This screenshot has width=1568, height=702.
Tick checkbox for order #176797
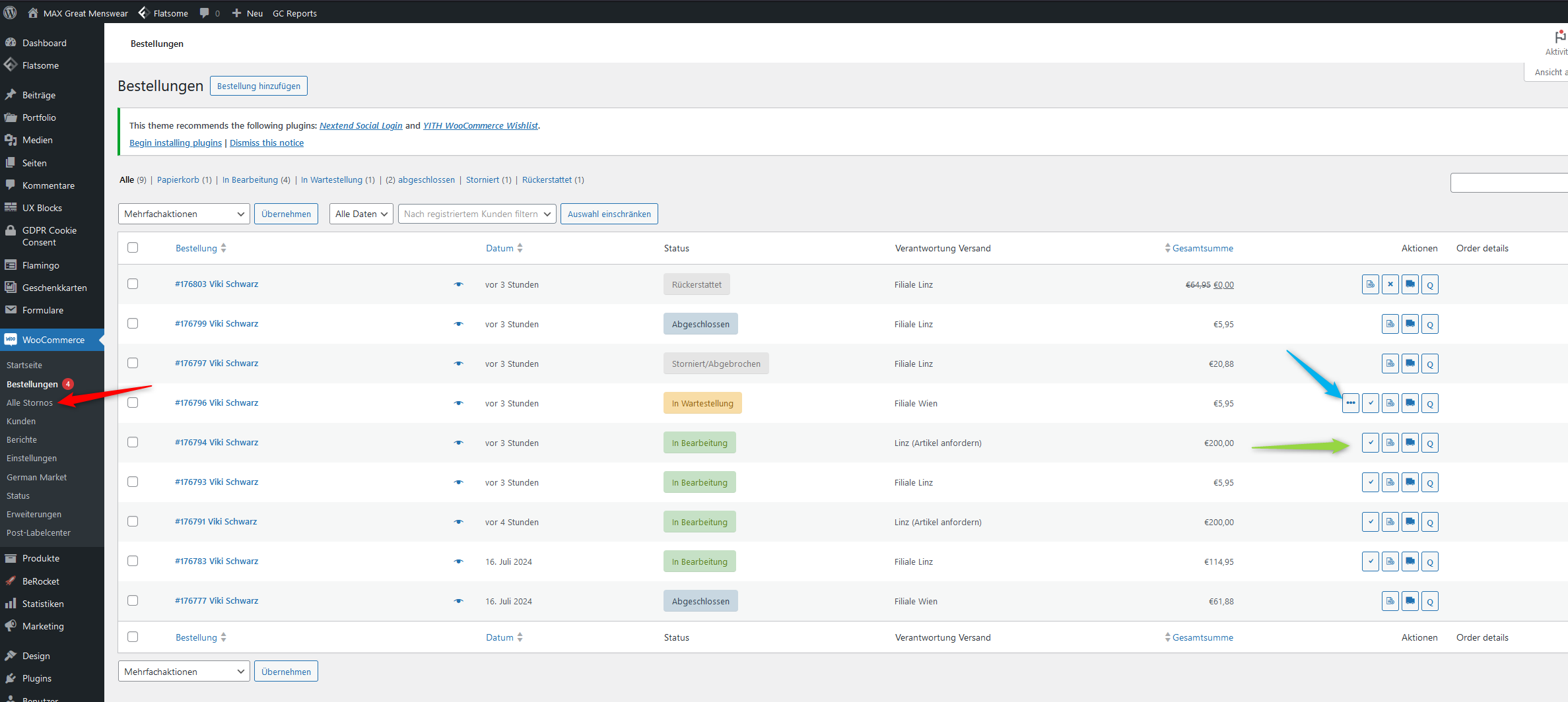click(133, 363)
